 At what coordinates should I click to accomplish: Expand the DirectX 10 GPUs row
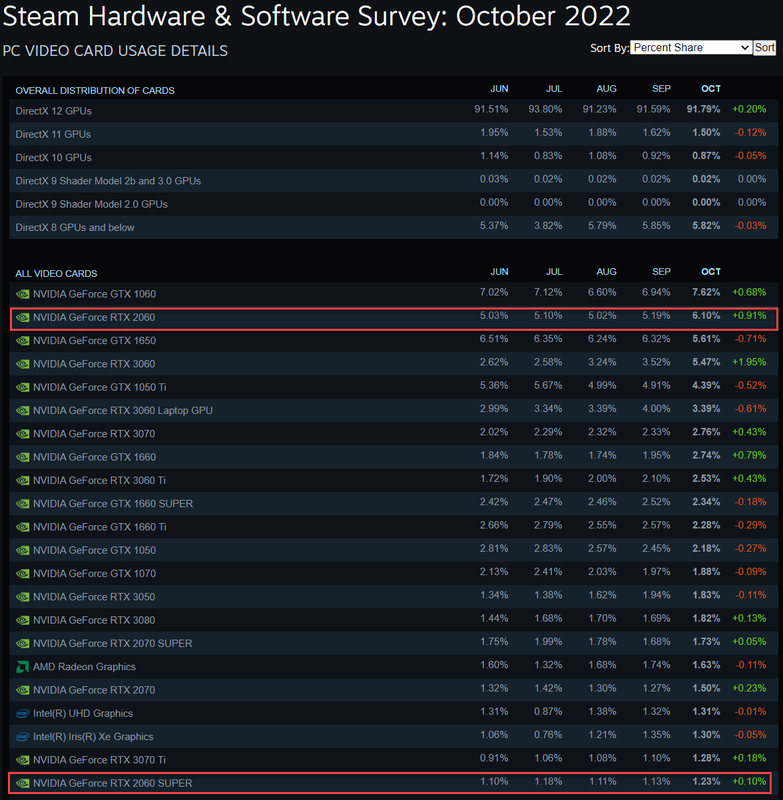click(x=54, y=157)
